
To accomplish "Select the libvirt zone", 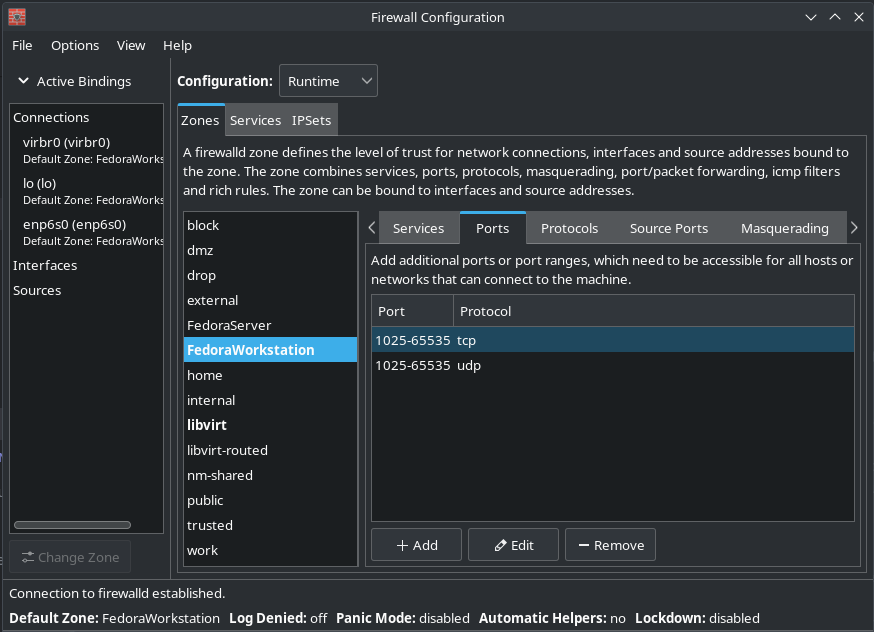I will [x=207, y=425].
